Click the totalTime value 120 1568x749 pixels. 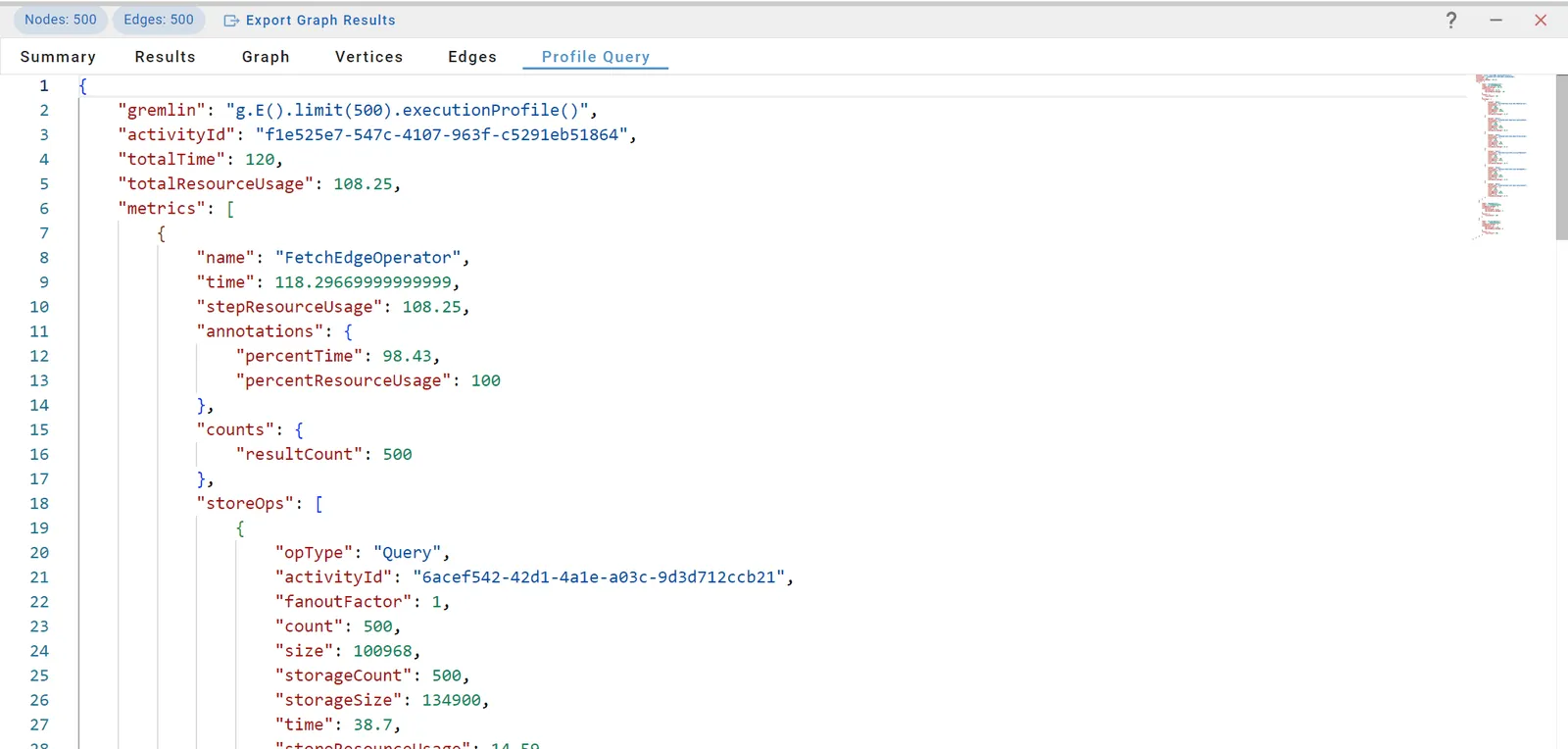pos(260,159)
